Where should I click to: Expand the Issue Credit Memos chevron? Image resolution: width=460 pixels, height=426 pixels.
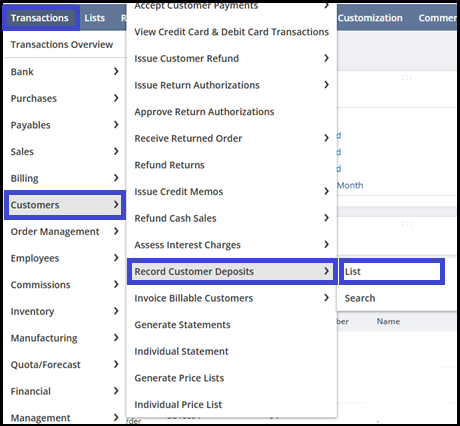pos(326,191)
